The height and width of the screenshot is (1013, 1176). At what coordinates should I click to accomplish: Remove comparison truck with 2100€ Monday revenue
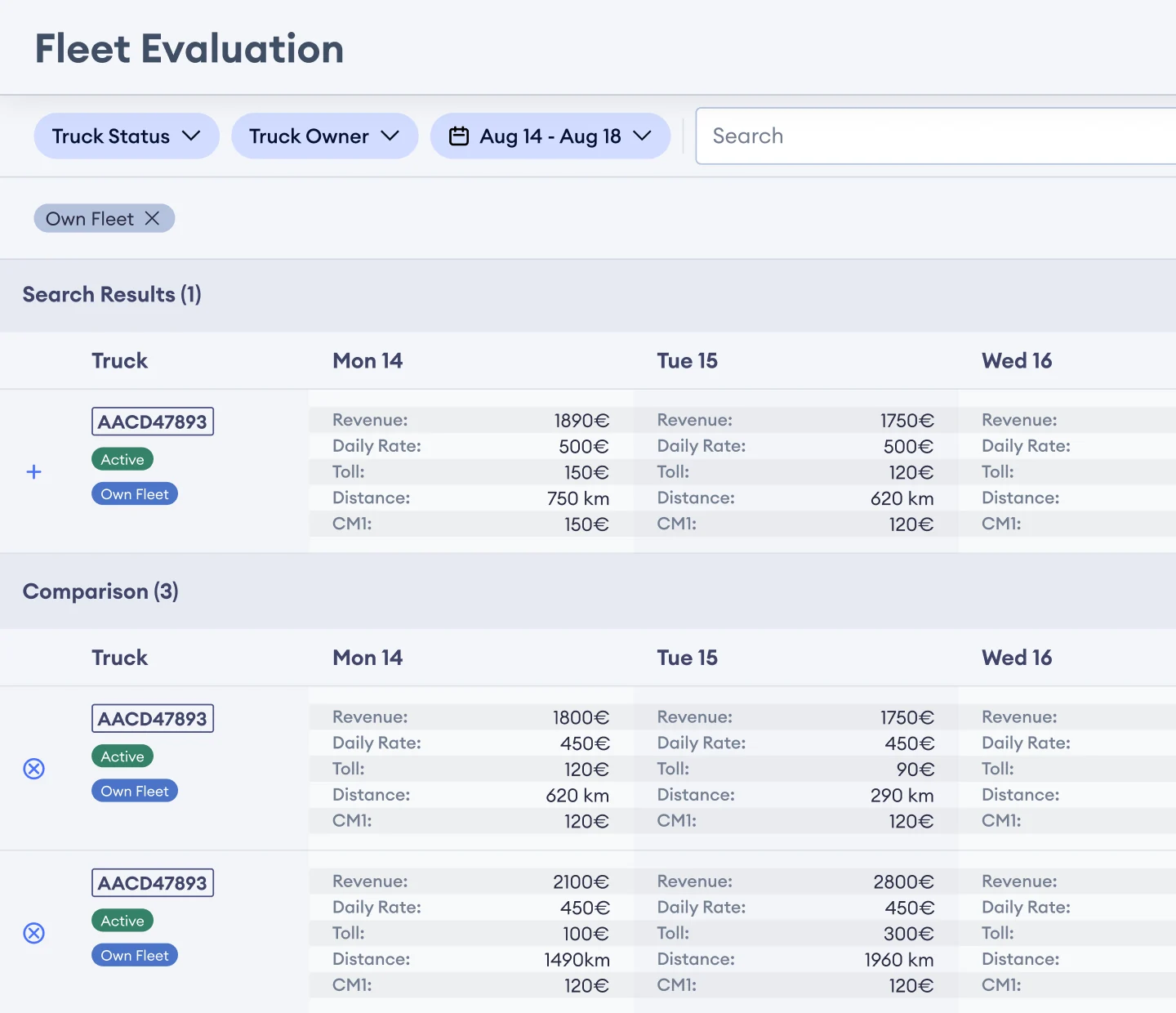coord(33,933)
